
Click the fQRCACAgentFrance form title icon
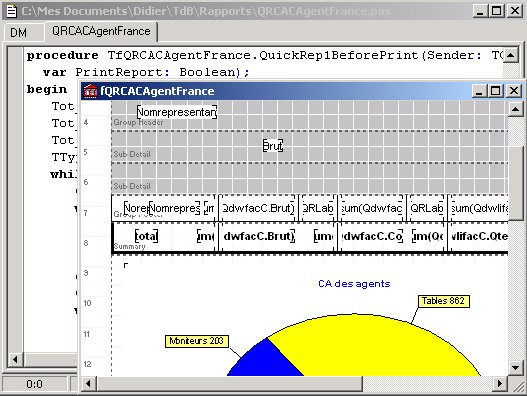tap(90, 91)
